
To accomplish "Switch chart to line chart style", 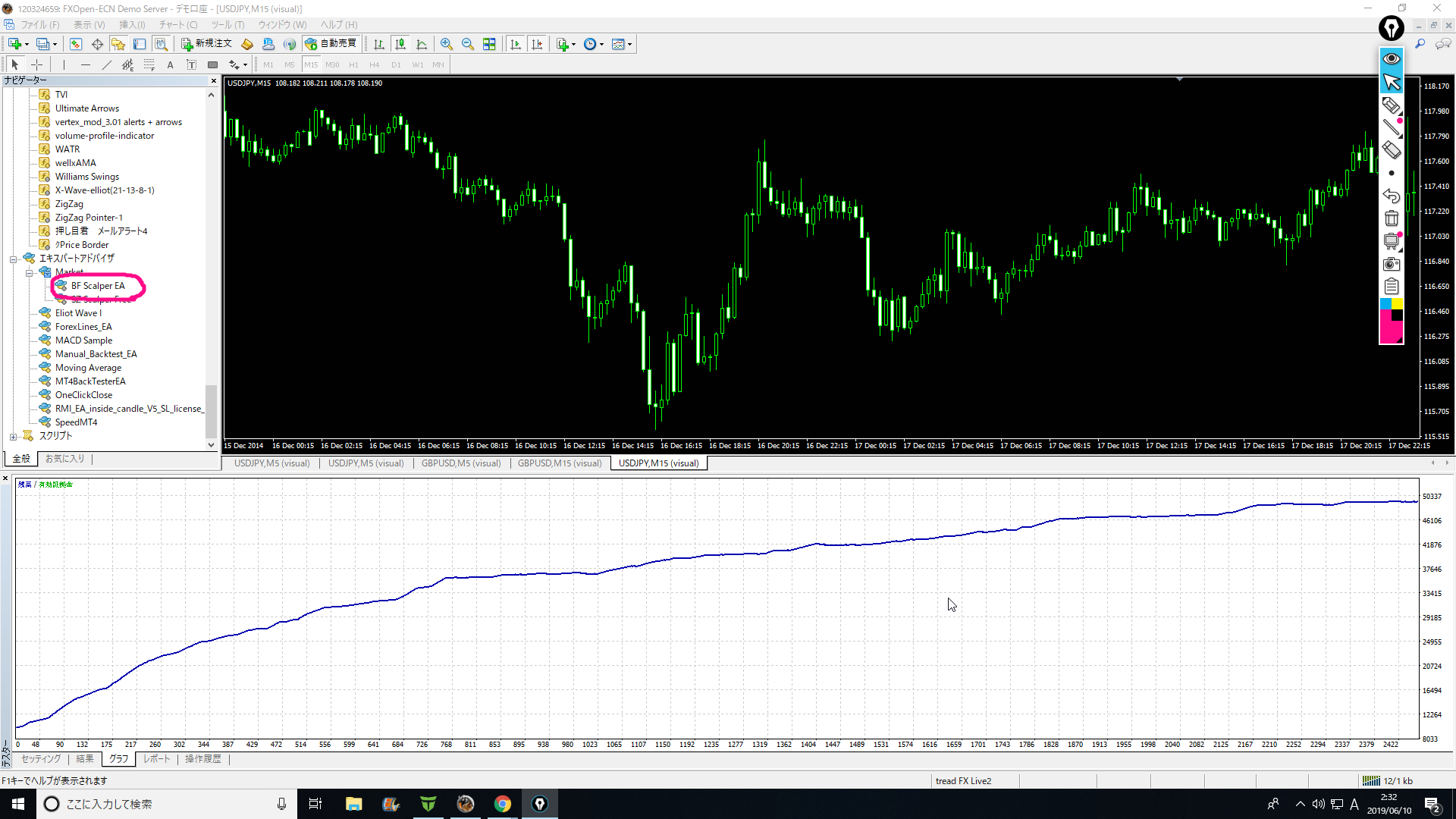I will (x=422, y=44).
